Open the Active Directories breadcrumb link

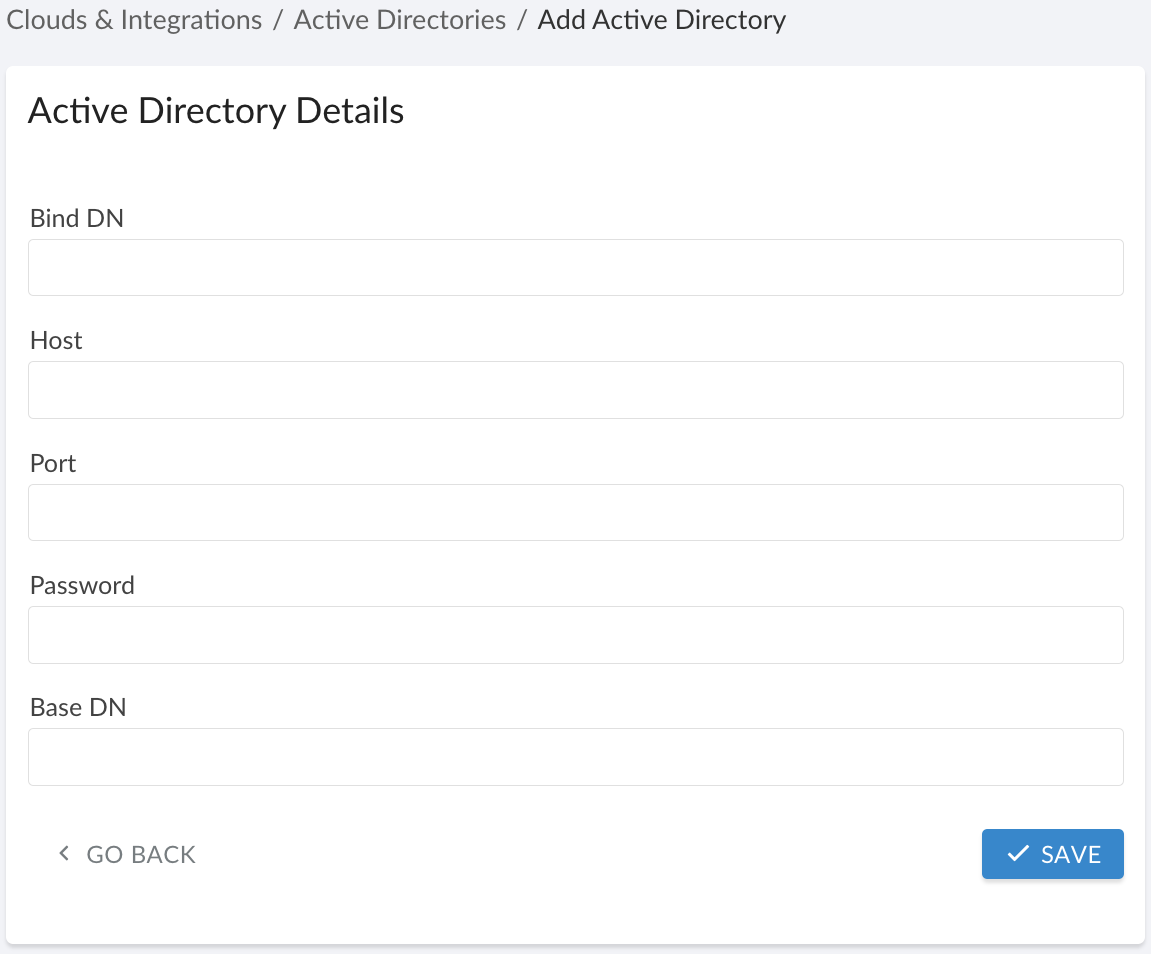(x=399, y=20)
